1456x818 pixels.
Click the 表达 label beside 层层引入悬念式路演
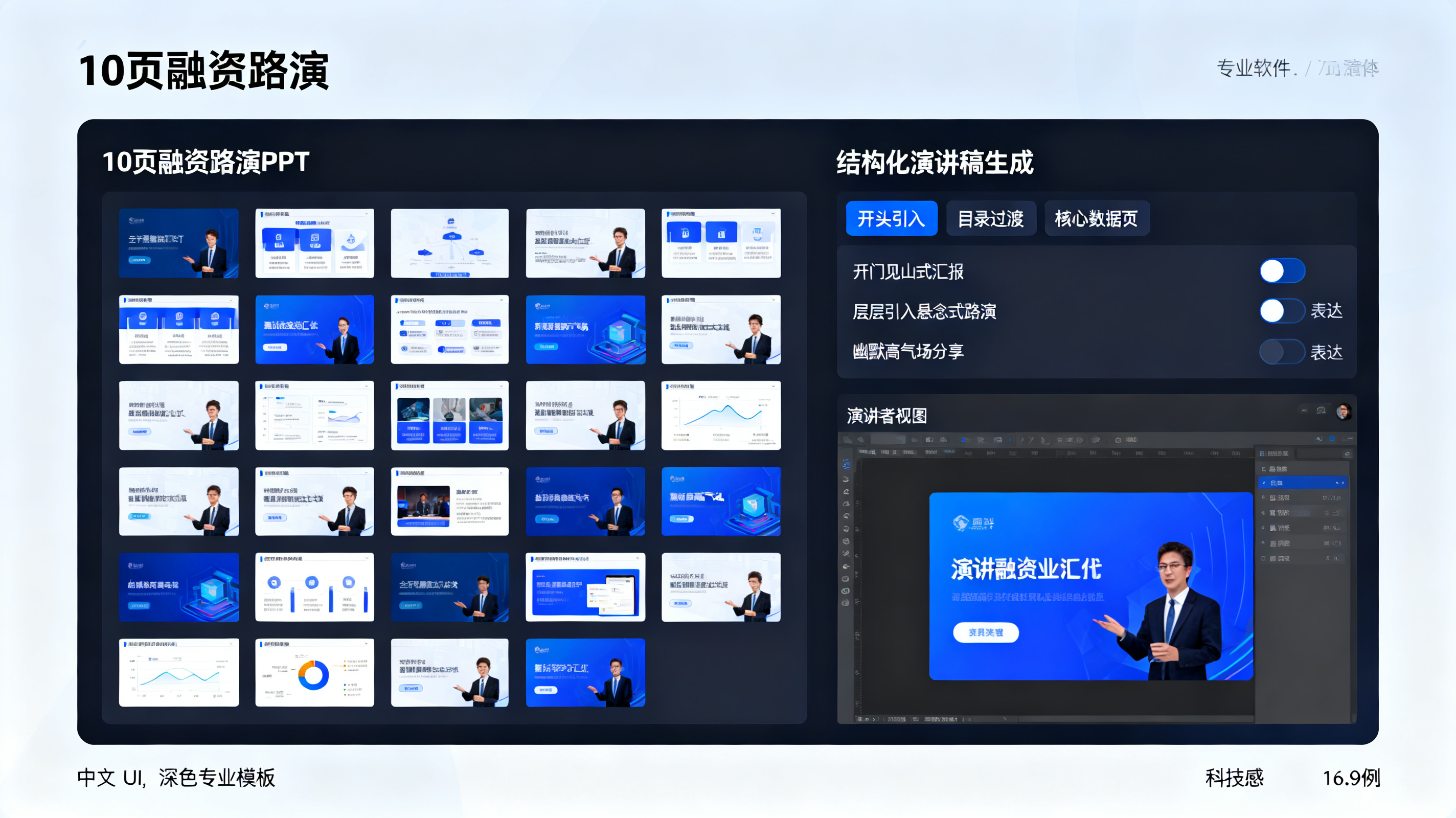click(1326, 311)
